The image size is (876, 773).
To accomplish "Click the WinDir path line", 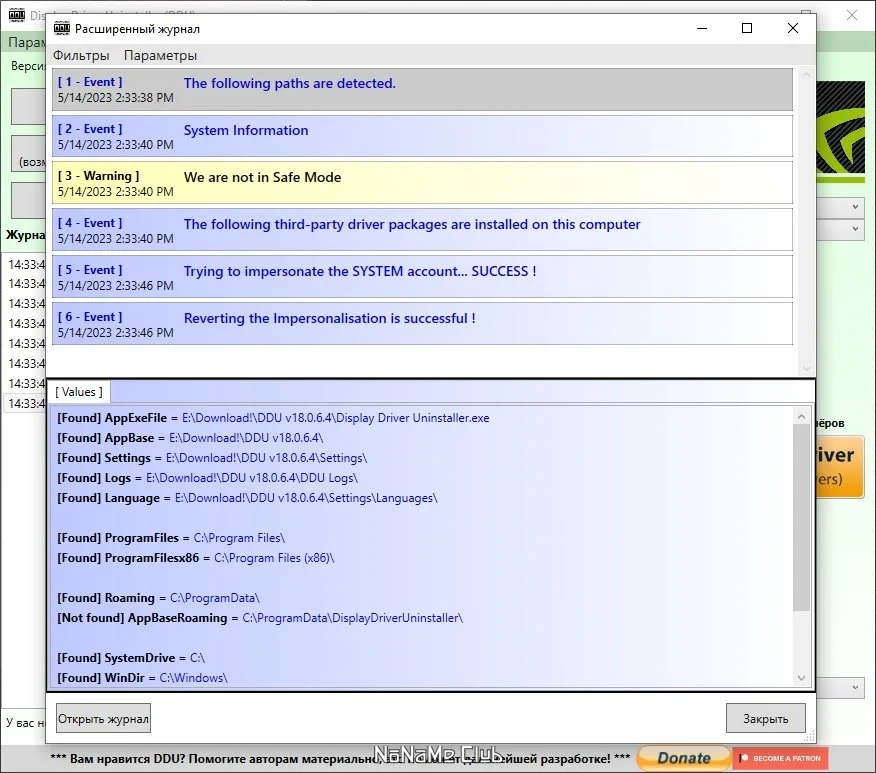I will [x=142, y=678].
